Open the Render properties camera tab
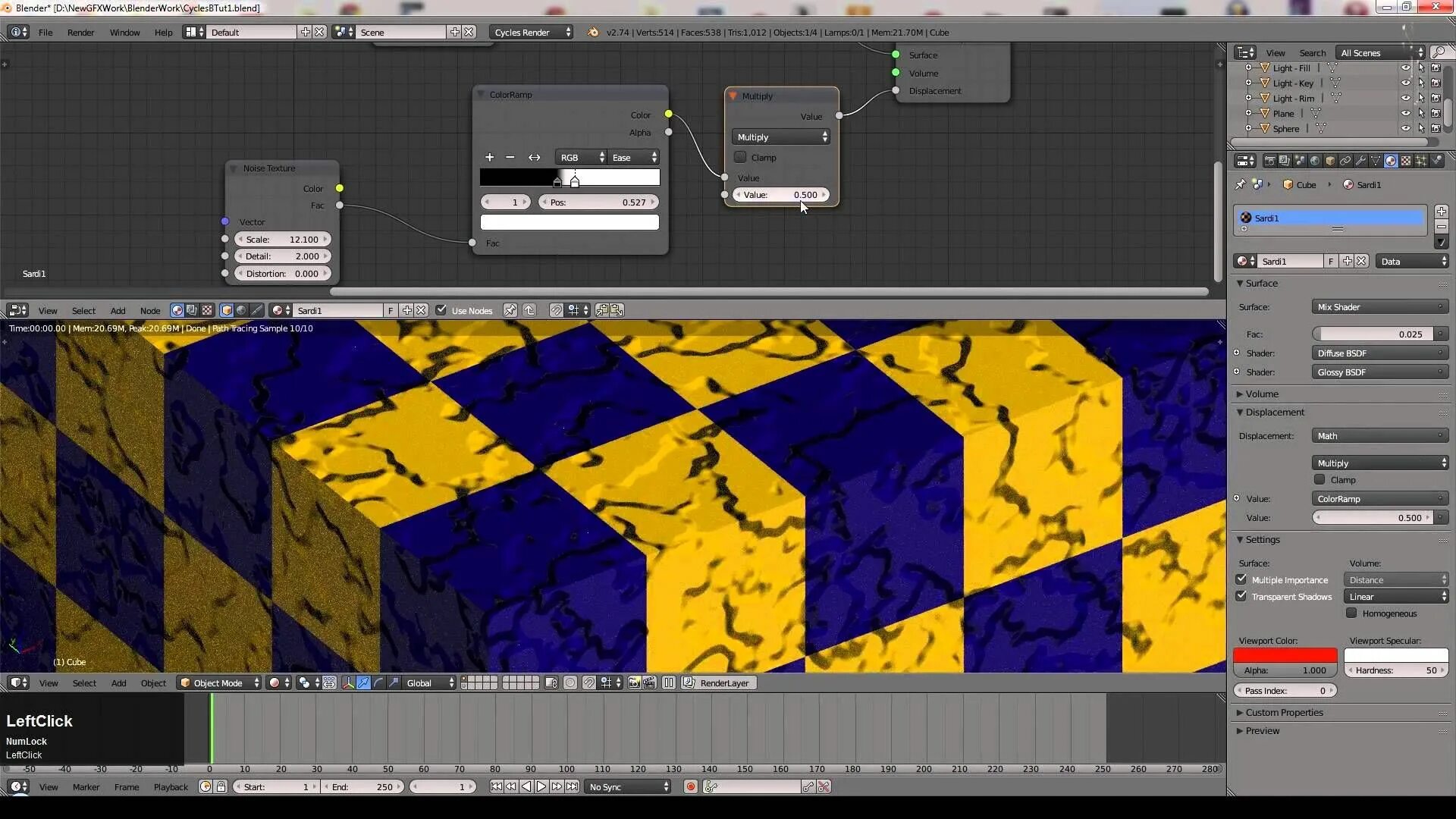 coord(1269,161)
